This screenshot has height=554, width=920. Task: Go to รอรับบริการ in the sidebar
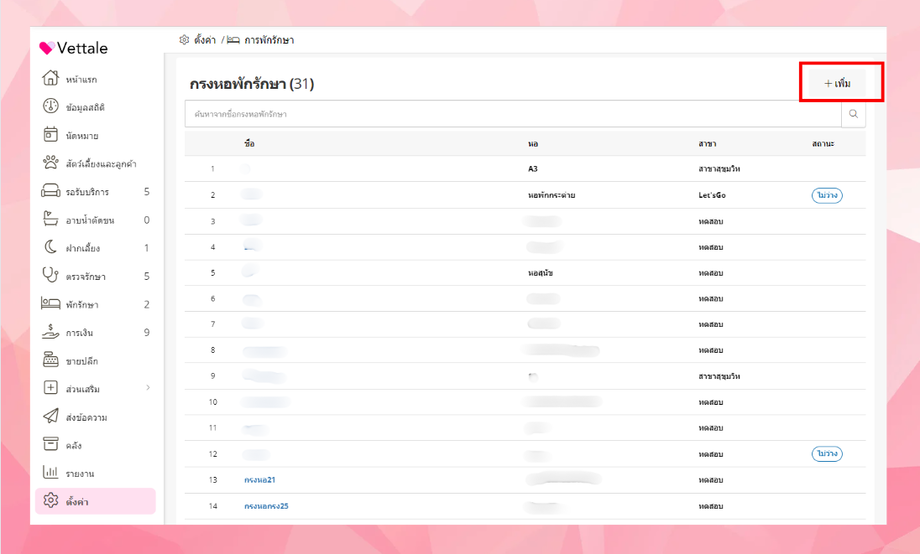click(87, 192)
